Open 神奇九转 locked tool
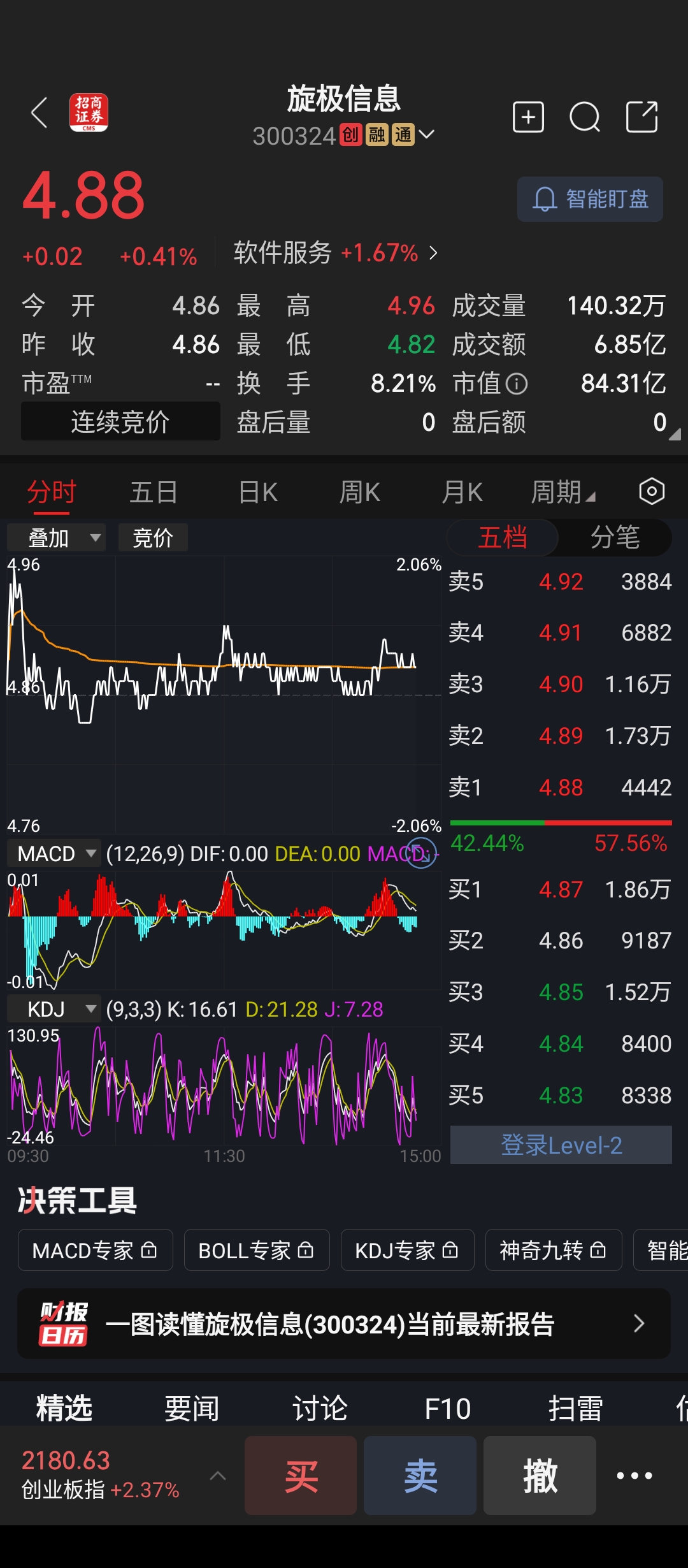The height and width of the screenshot is (1568, 688). (553, 1250)
